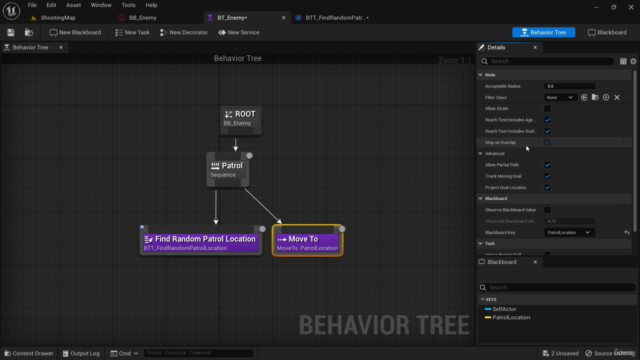This screenshot has height=360, width=640.
Task: Close the Behavior Tree graph panel tab
Action: (x=61, y=48)
